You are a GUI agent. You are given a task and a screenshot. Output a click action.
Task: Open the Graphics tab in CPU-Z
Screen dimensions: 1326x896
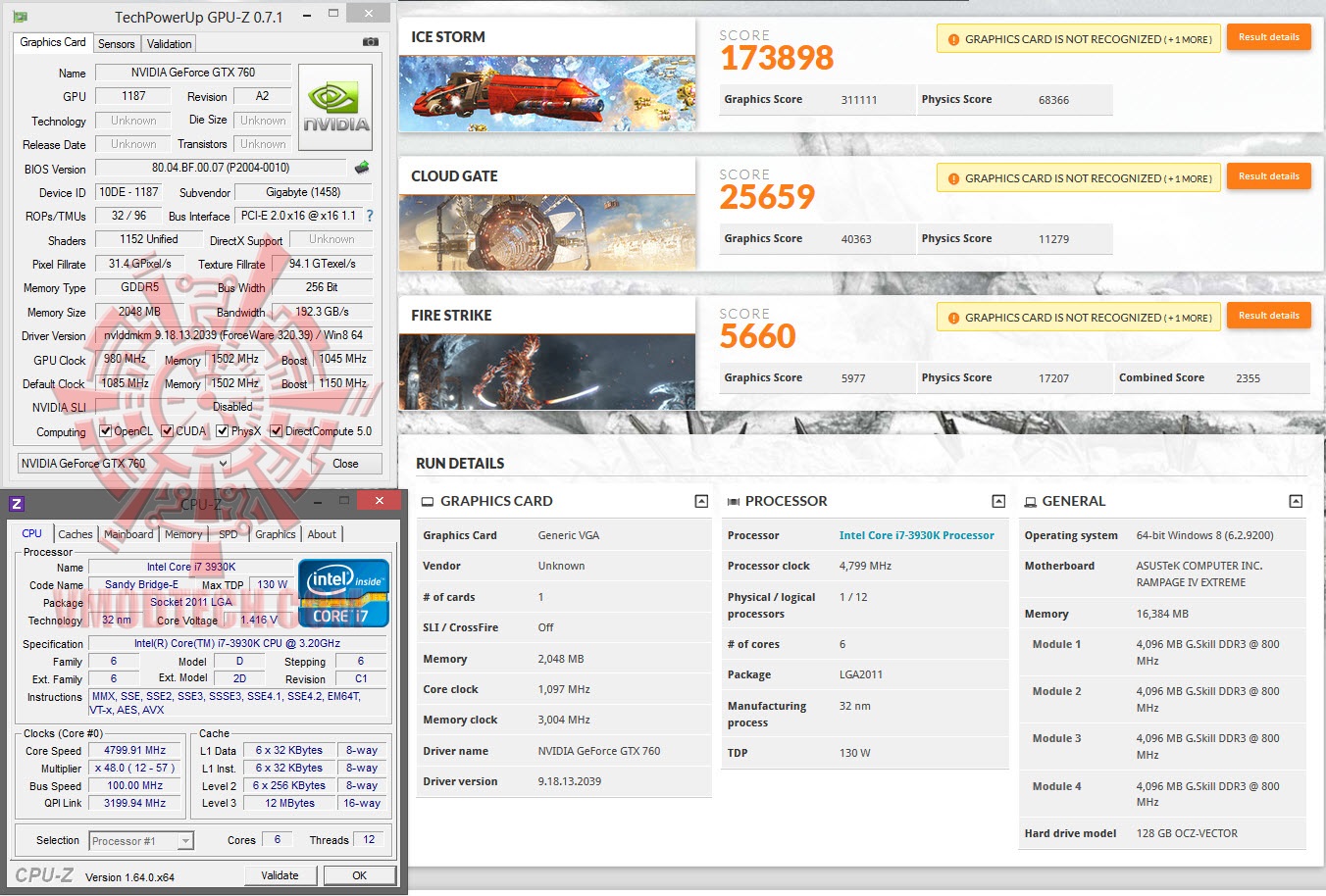tap(276, 534)
